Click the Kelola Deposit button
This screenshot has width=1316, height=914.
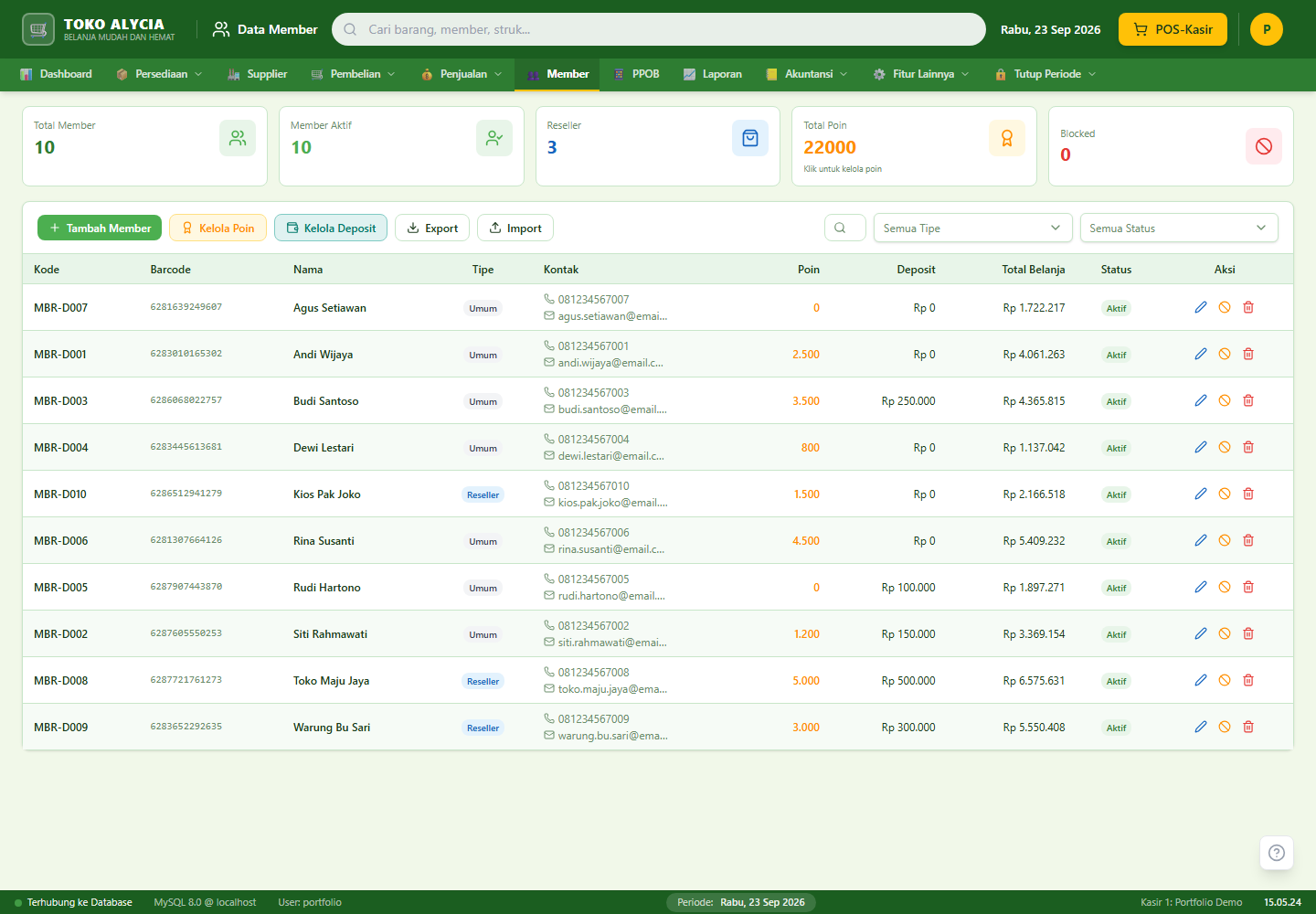point(331,228)
